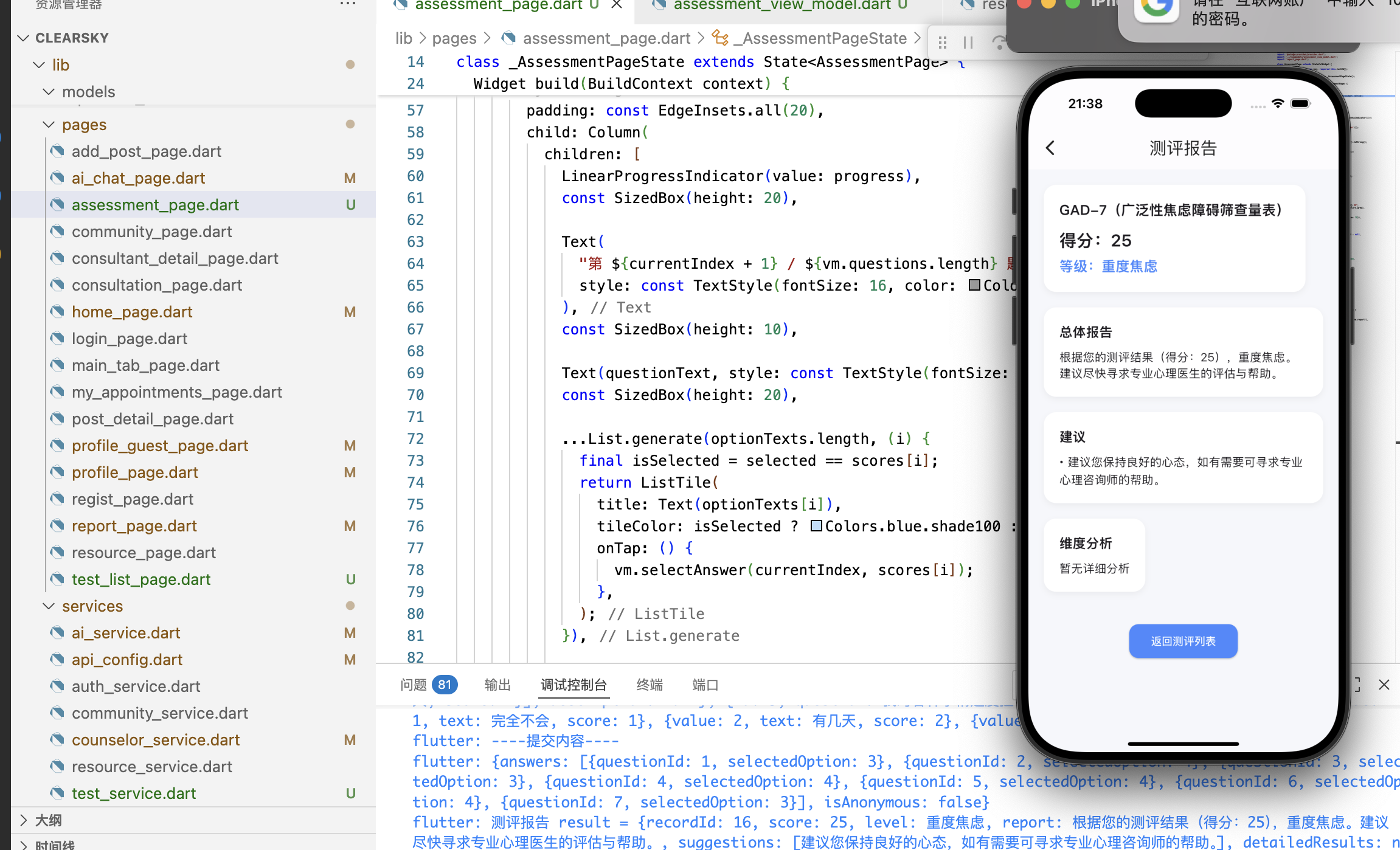This screenshot has height=850, width=1400.
Task: Open the explorer more actions menu
Action: [348, 4]
